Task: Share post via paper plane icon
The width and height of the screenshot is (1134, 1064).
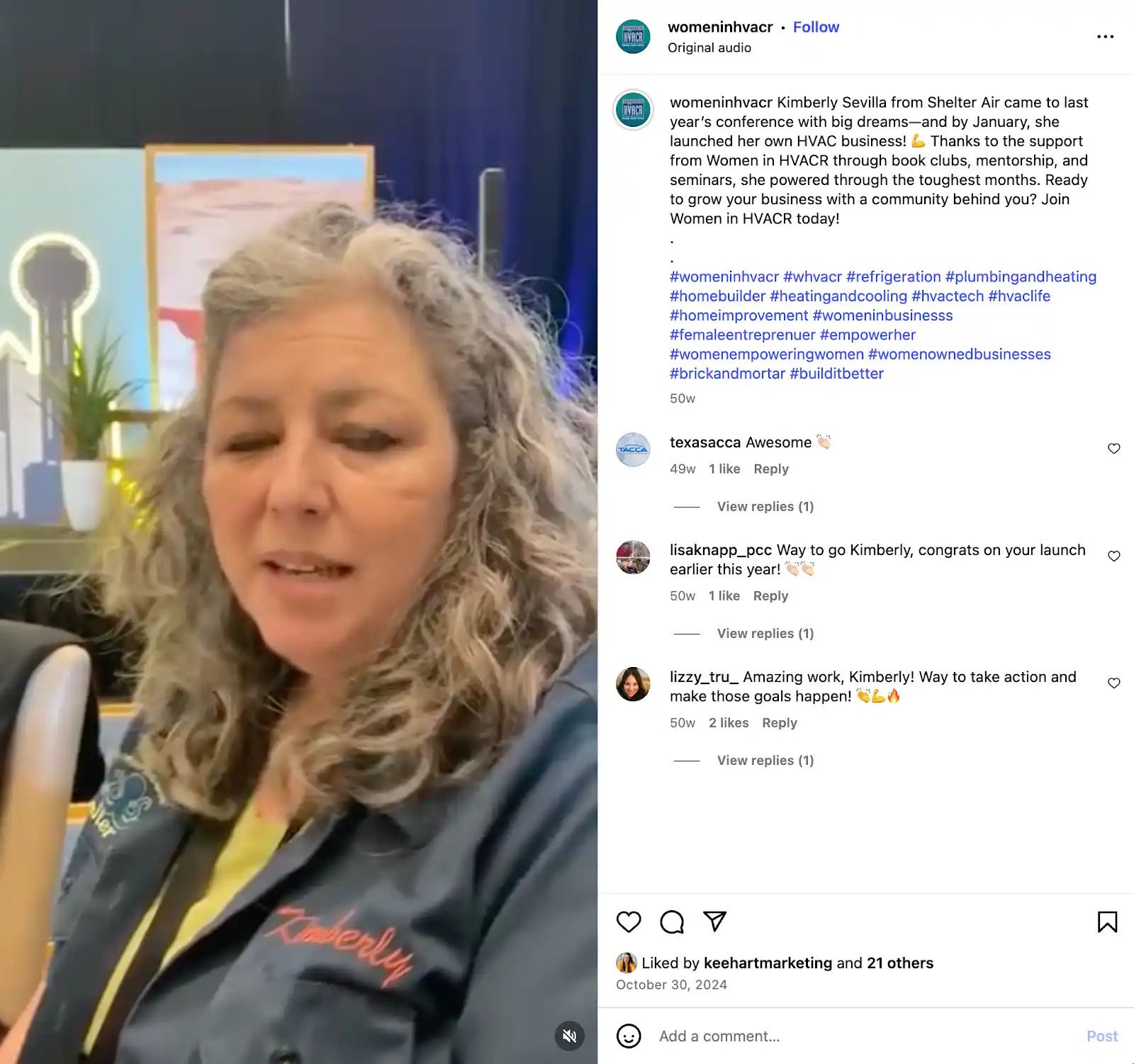Action: coord(715,921)
